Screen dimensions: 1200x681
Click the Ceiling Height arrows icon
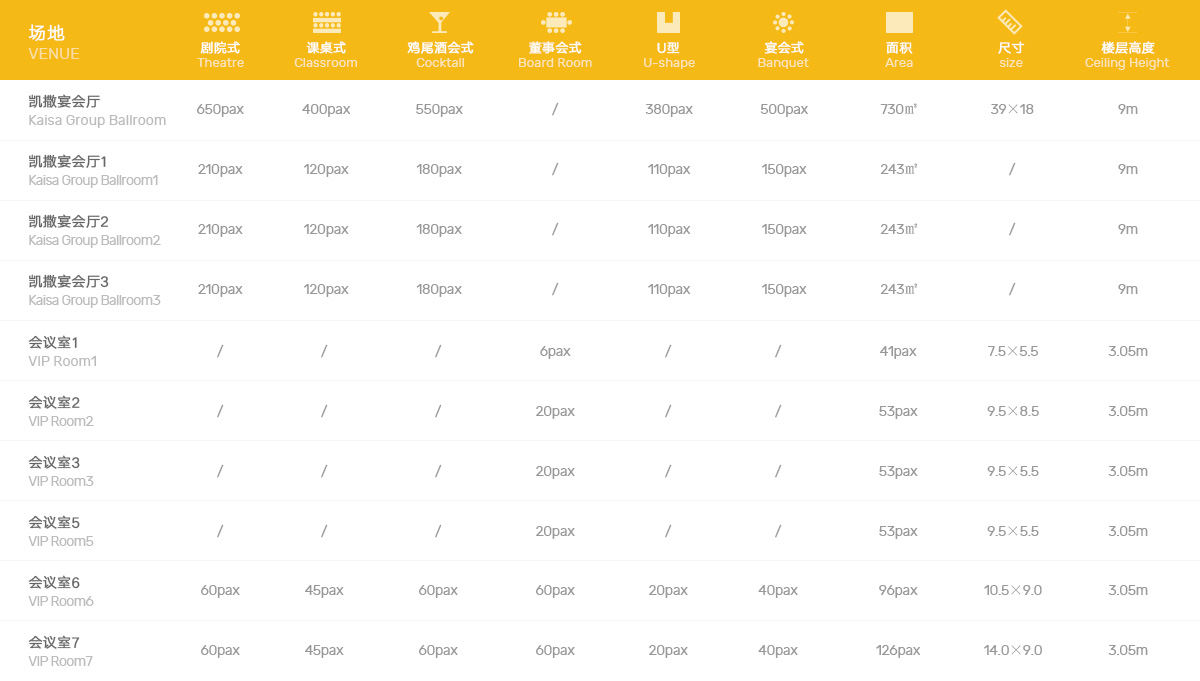(x=1127, y=23)
